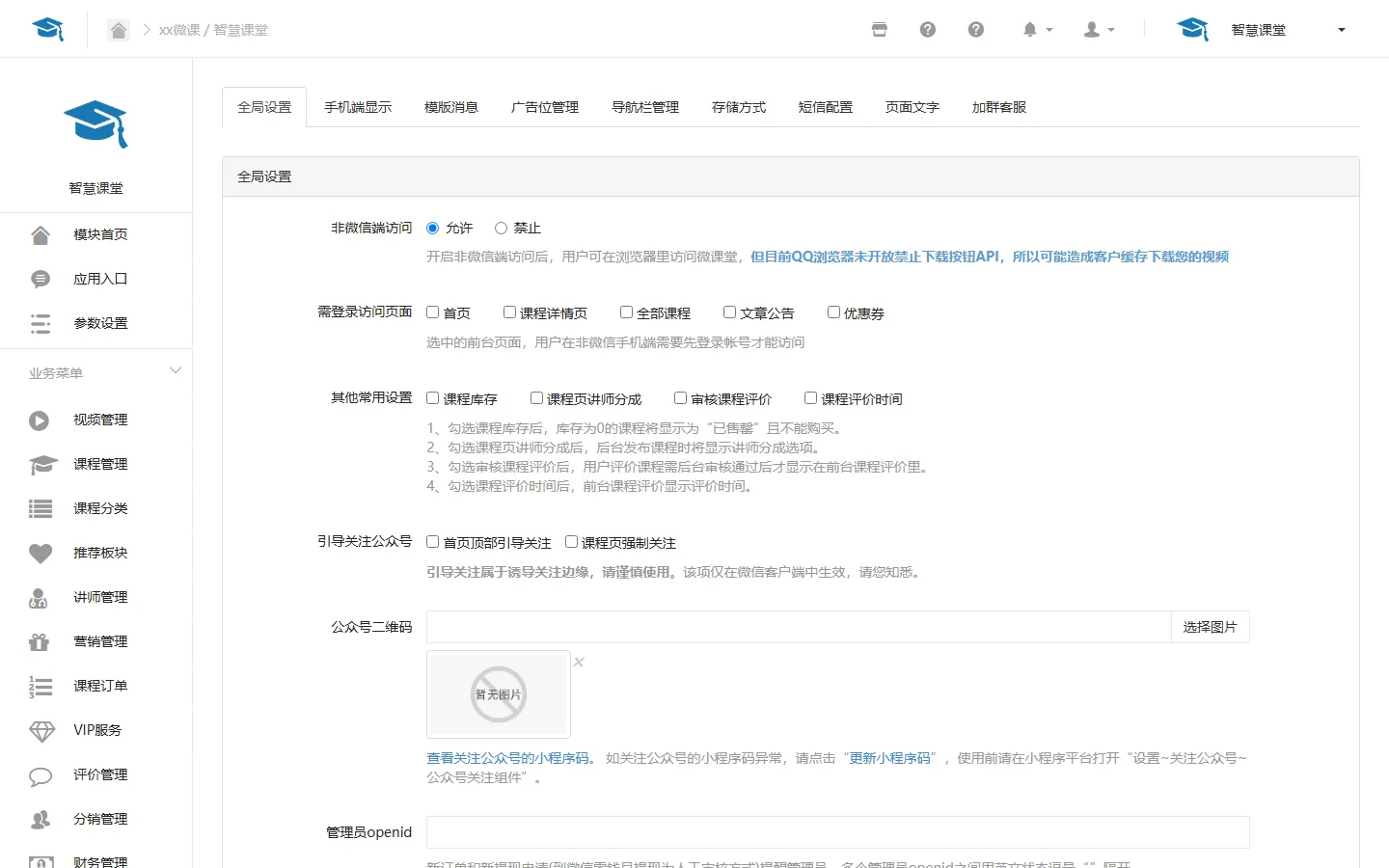
Task: Click the users icon beside 分销管理
Action: [41, 820]
